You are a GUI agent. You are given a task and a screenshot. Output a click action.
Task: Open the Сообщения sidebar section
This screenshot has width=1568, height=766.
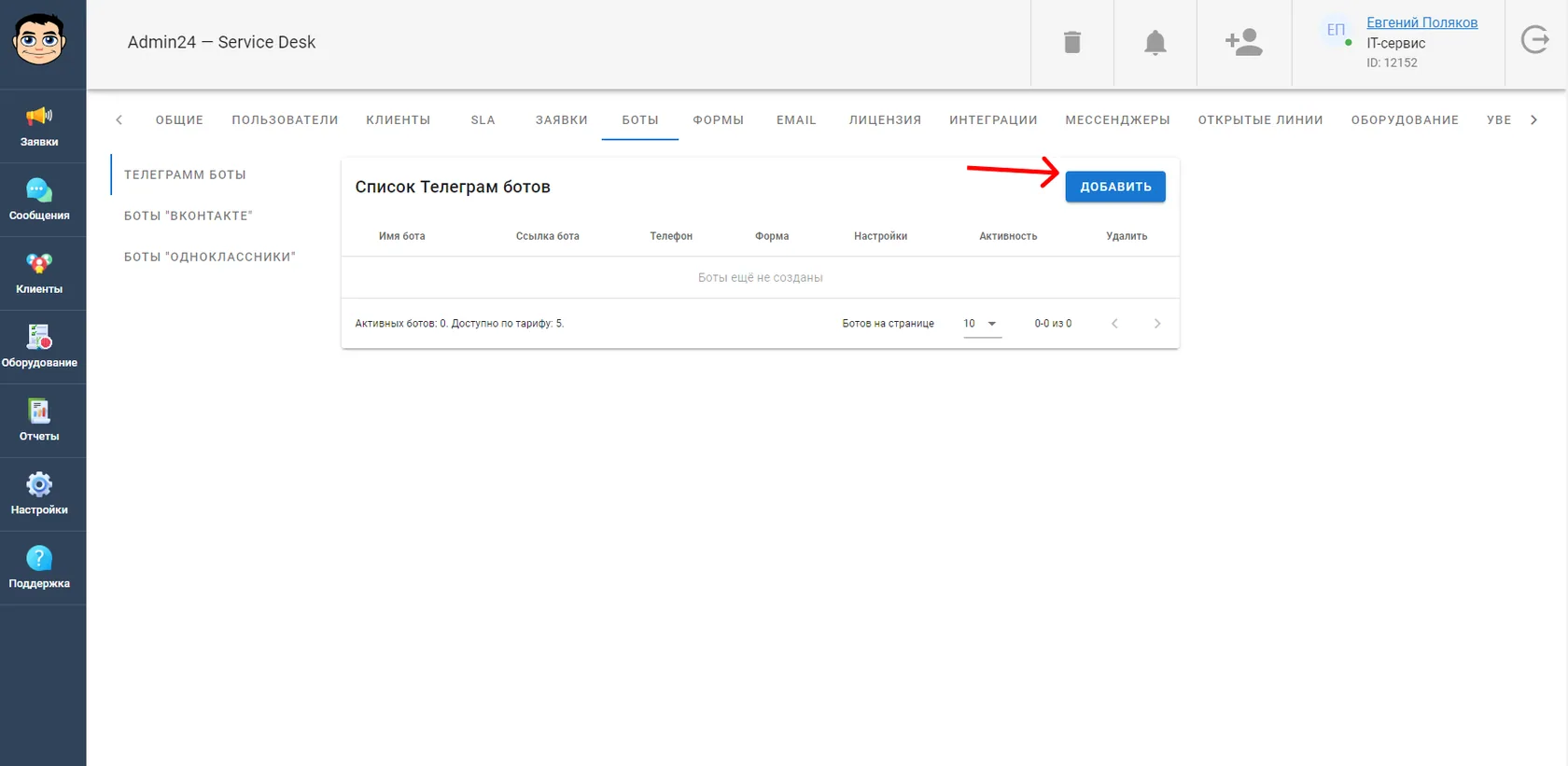coord(39,200)
